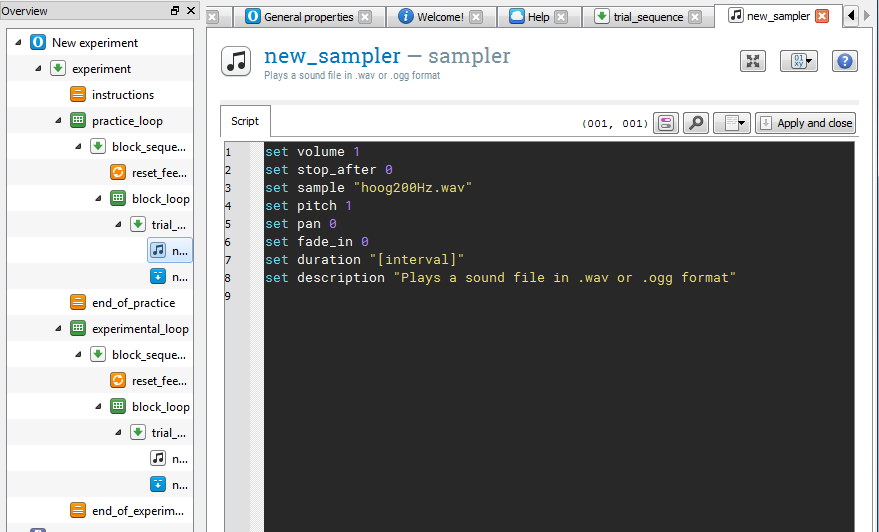Collapse block_loop under practice_loop
Screen dimensions: 879x532
pyautogui.click(x=98, y=198)
